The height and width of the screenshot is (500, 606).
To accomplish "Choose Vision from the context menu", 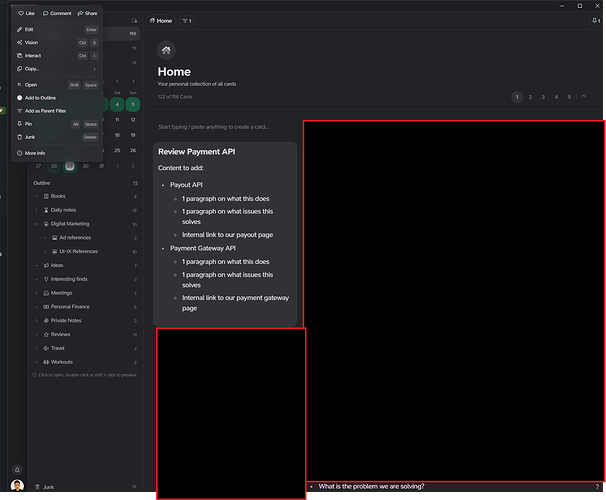I will point(57,43).
